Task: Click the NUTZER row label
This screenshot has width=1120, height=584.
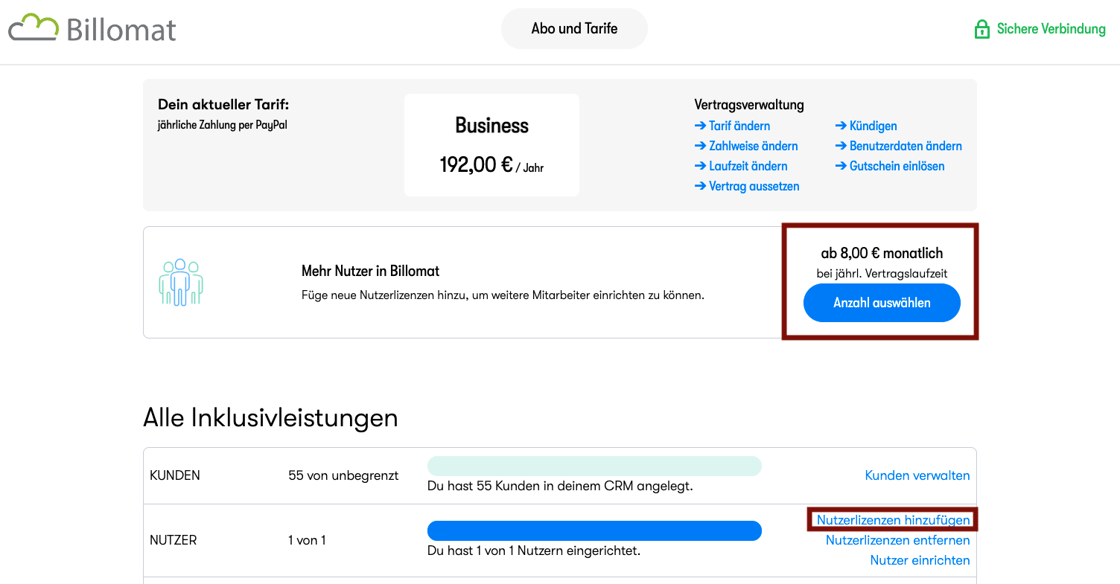Action: pos(173,540)
